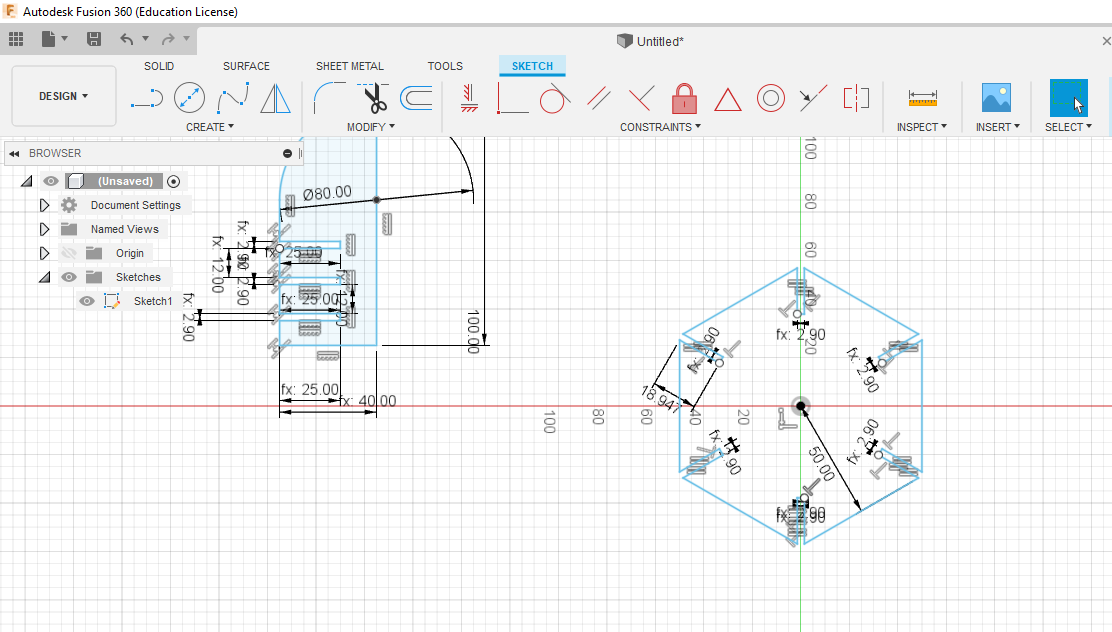Click the origin point of the sketch
This screenshot has height=632, width=1112.
pyautogui.click(x=801, y=406)
